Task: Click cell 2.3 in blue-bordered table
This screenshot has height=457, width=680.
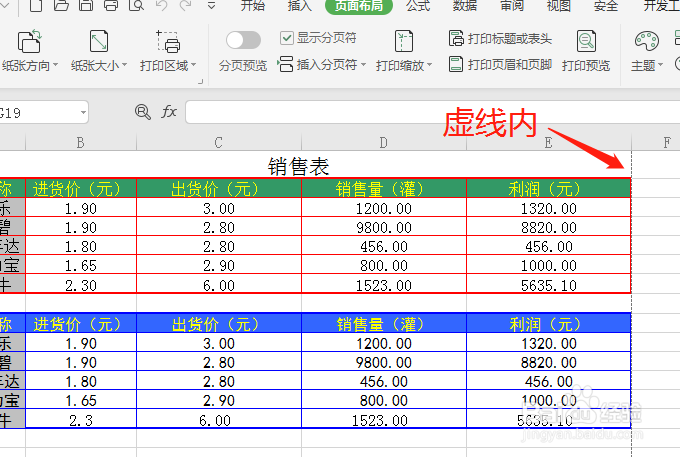Action: coord(81,419)
